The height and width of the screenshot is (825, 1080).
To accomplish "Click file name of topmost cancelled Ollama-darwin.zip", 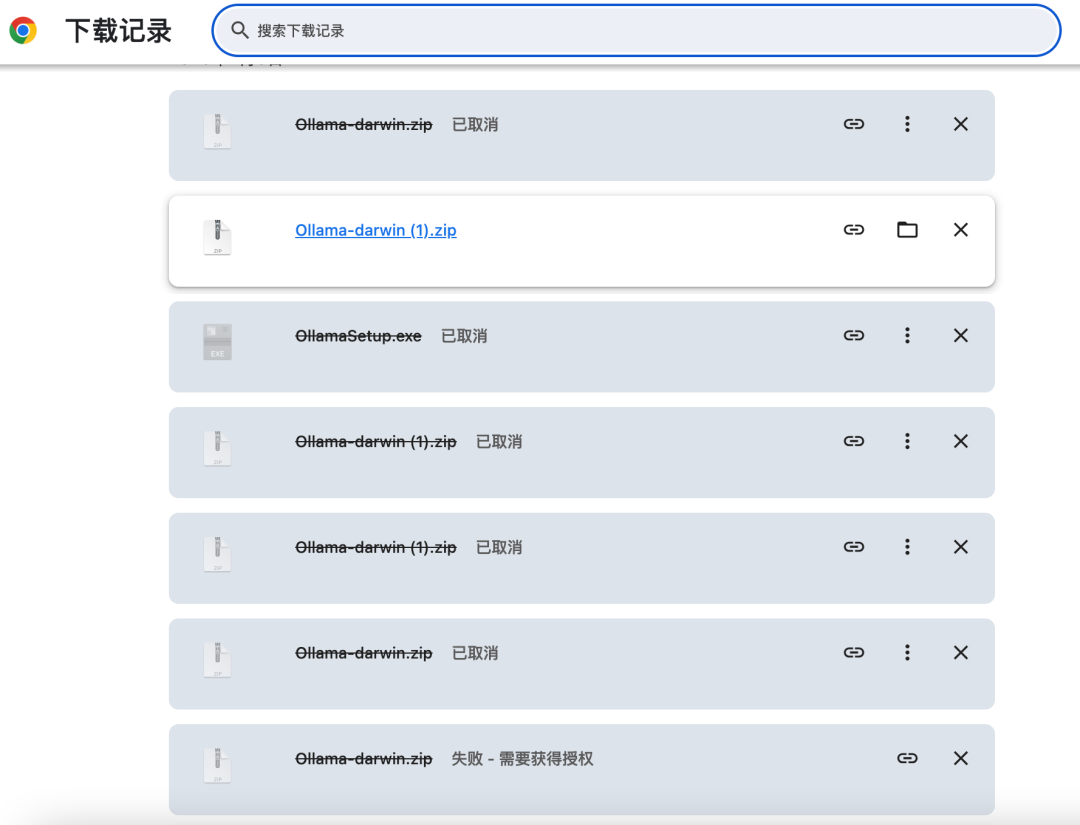I will click(x=364, y=125).
